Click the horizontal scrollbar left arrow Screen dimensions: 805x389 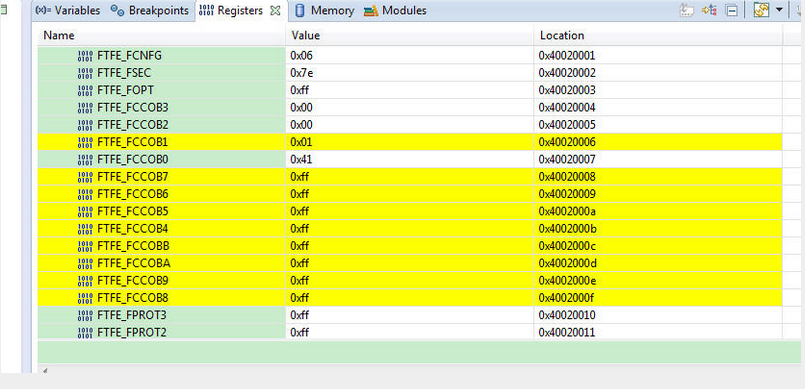[x=45, y=369]
